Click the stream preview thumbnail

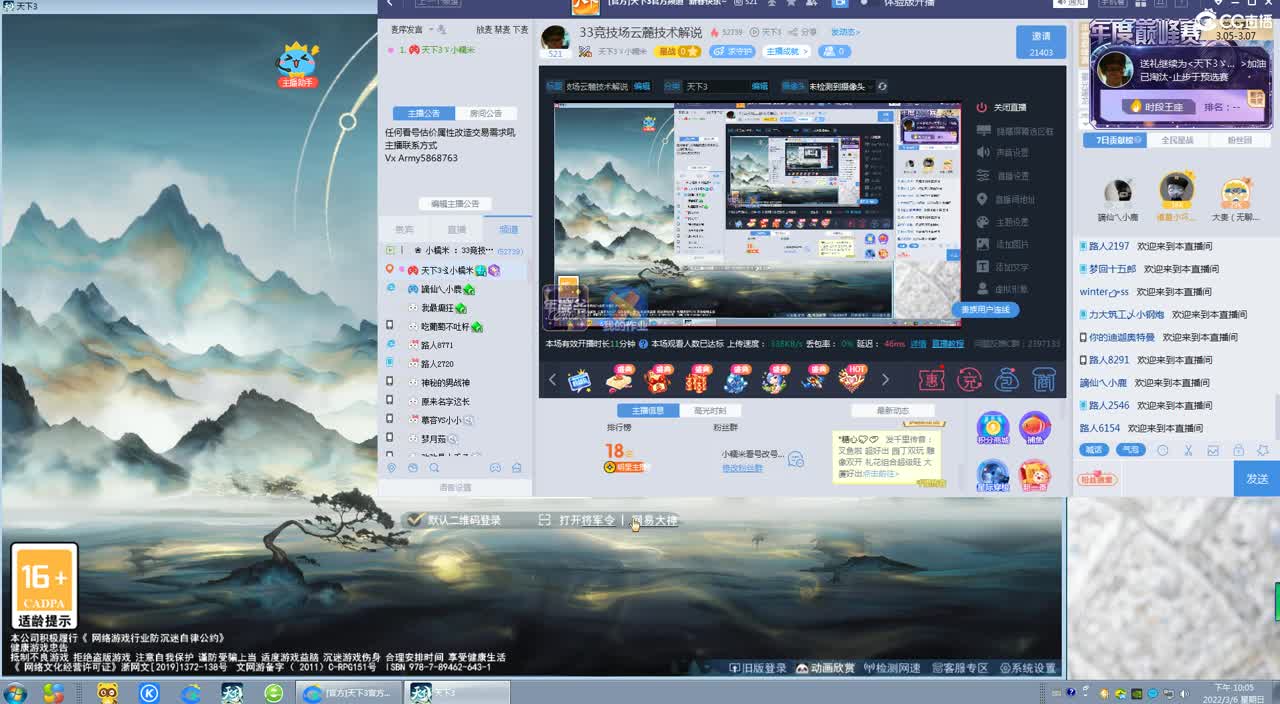[758, 214]
